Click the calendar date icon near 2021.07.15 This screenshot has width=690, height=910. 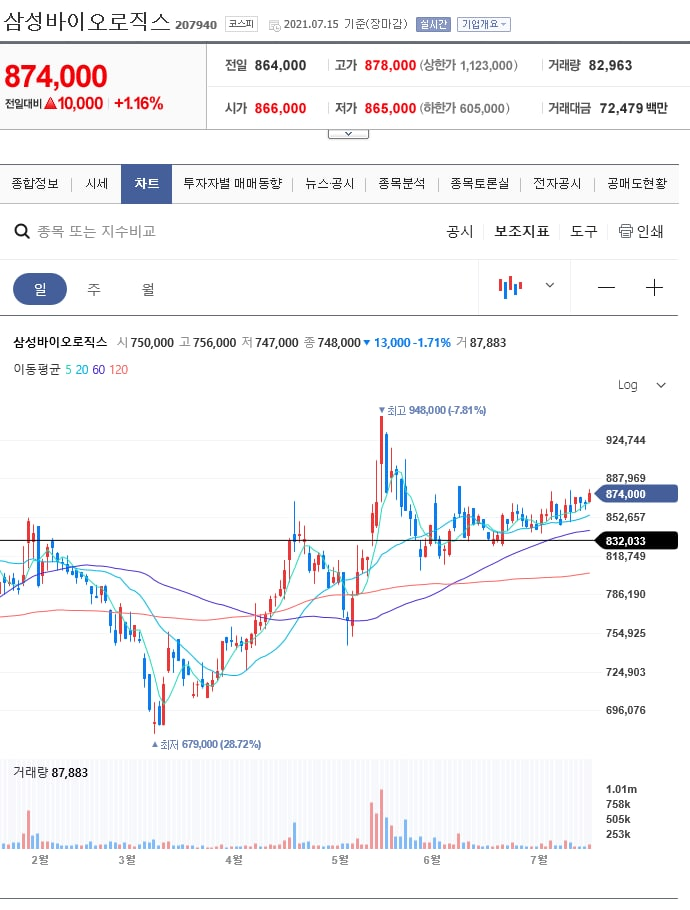pos(274,25)
